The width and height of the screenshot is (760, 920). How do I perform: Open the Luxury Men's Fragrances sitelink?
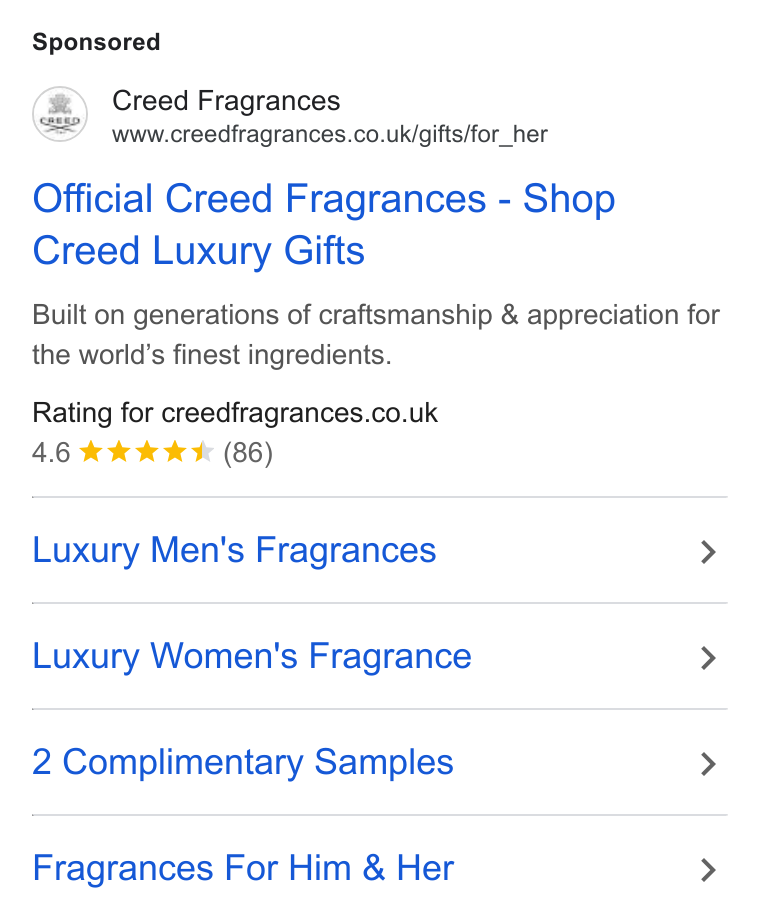click(x=234, y=551)
